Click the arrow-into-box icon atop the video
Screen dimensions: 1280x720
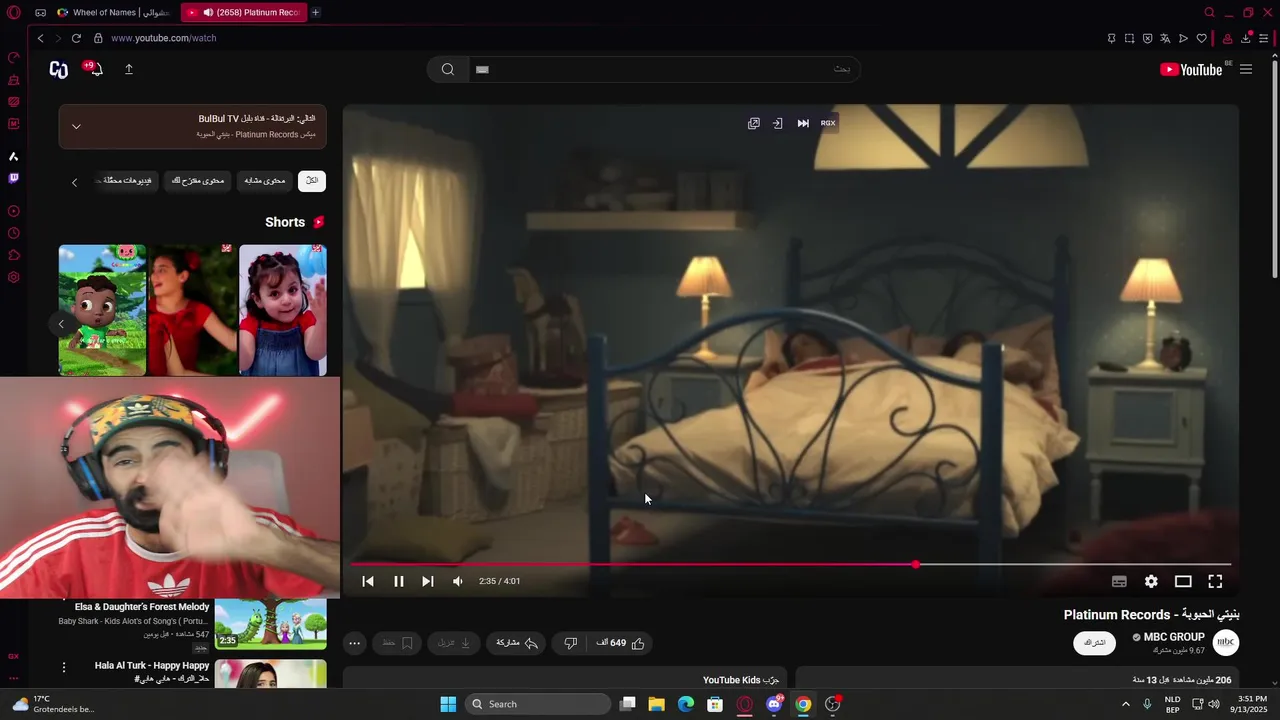(x=777, y=123)
